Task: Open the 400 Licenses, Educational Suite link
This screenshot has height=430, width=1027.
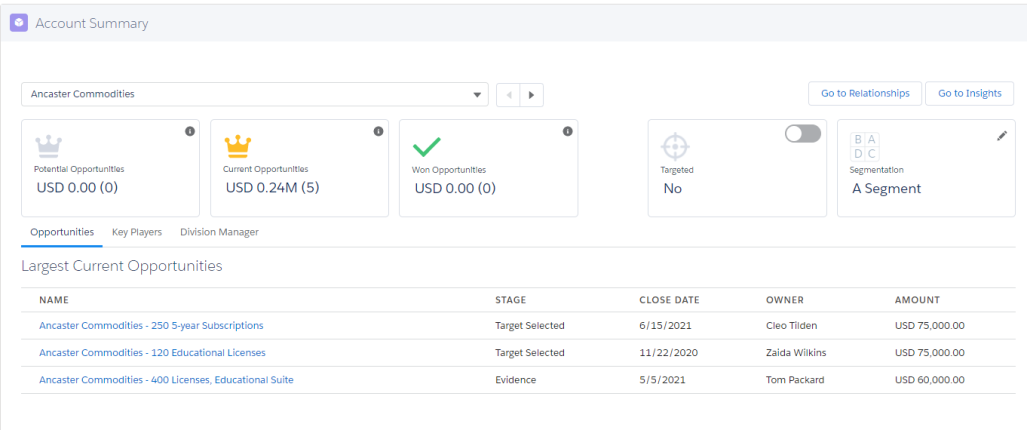Action: coord(166,380)
